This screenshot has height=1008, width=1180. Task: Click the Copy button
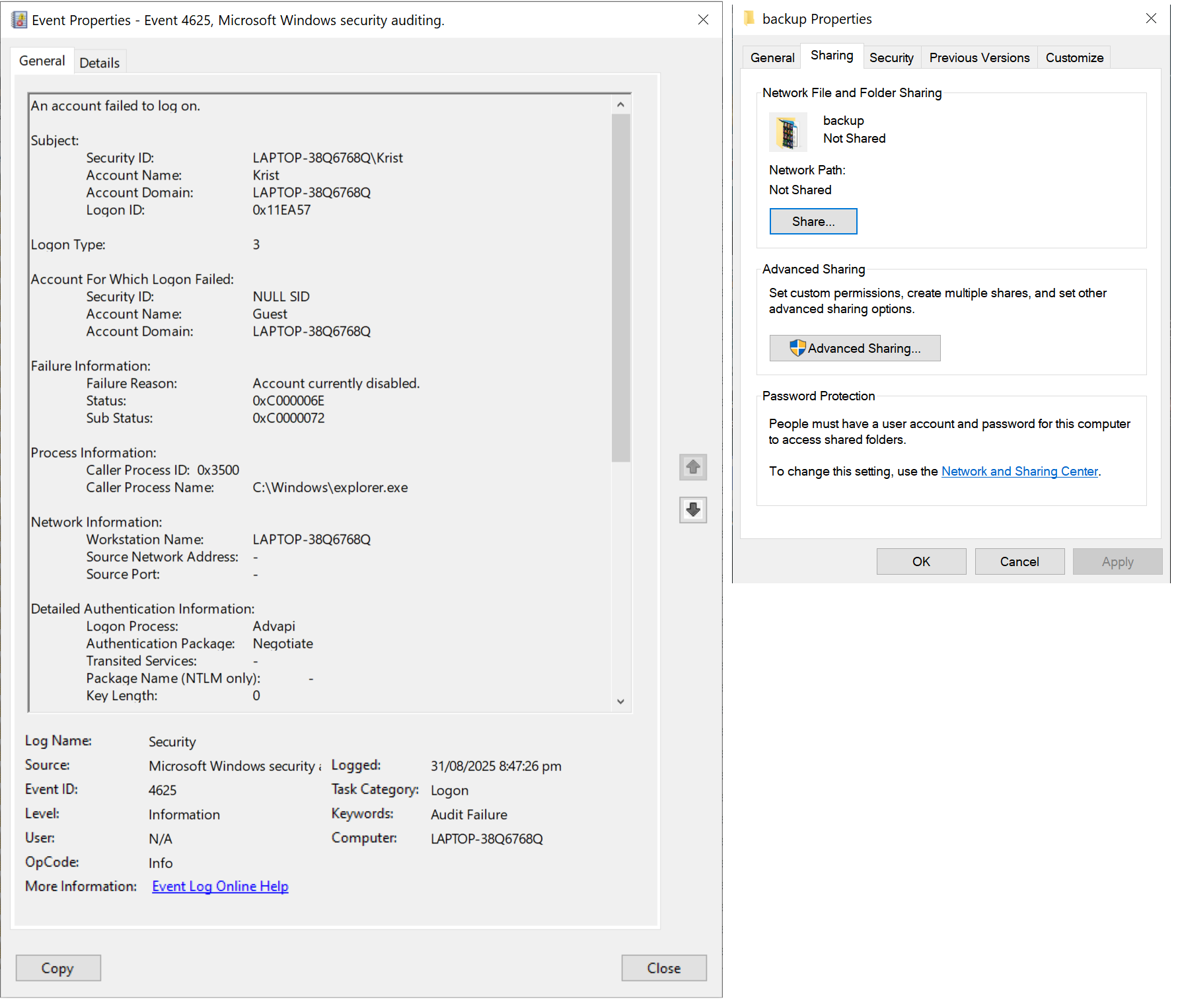pos(58,968)
